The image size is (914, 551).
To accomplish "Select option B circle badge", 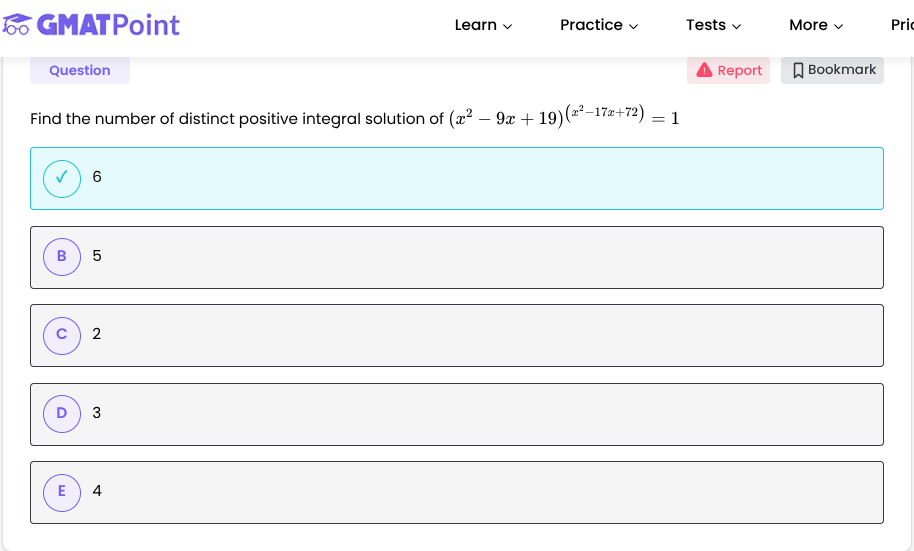I will click(x=62, y=256).
